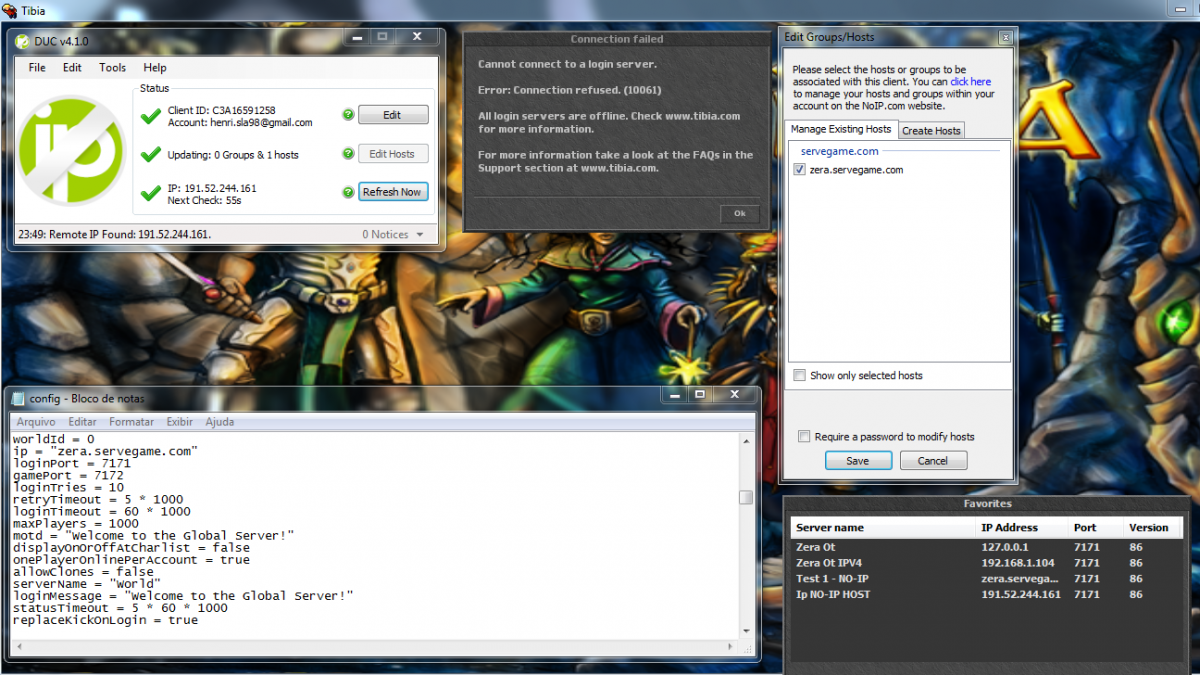
Task: Click the Port column header
Action: point(1097,527)
